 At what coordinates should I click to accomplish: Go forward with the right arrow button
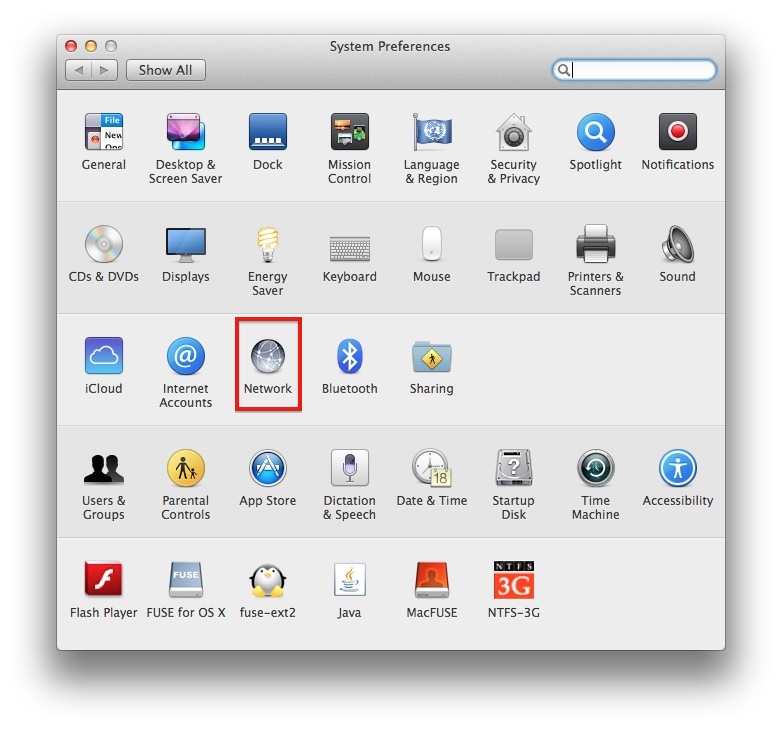(104, 70)
